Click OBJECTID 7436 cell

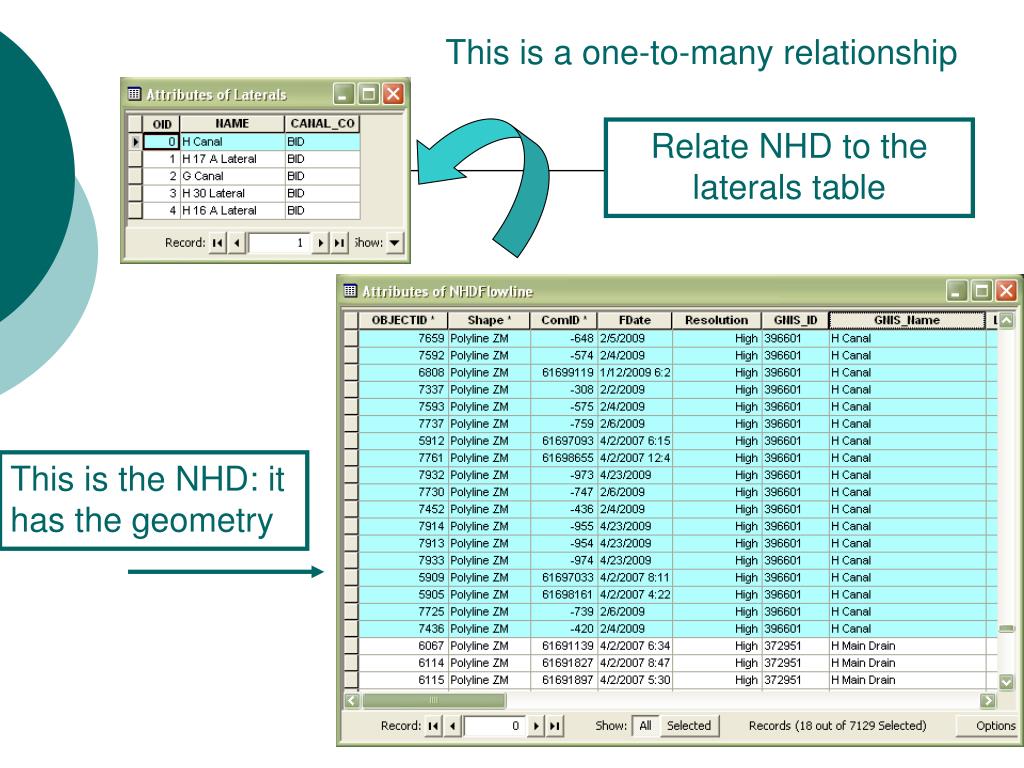coord(403,629)
